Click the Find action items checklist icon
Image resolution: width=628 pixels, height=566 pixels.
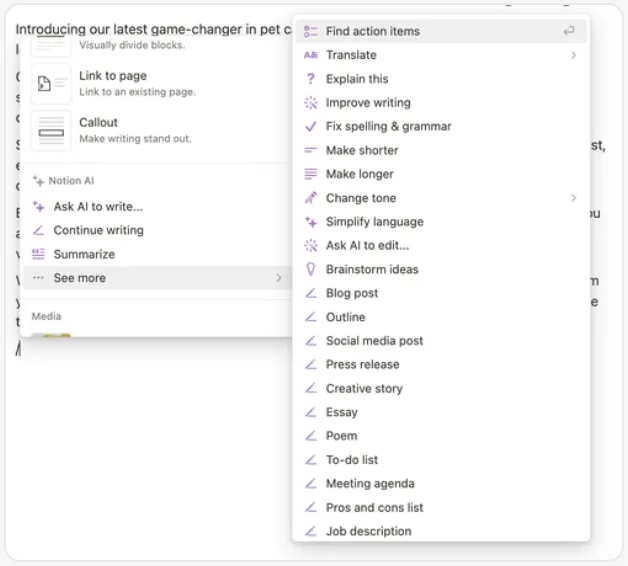tap(310, 31)
